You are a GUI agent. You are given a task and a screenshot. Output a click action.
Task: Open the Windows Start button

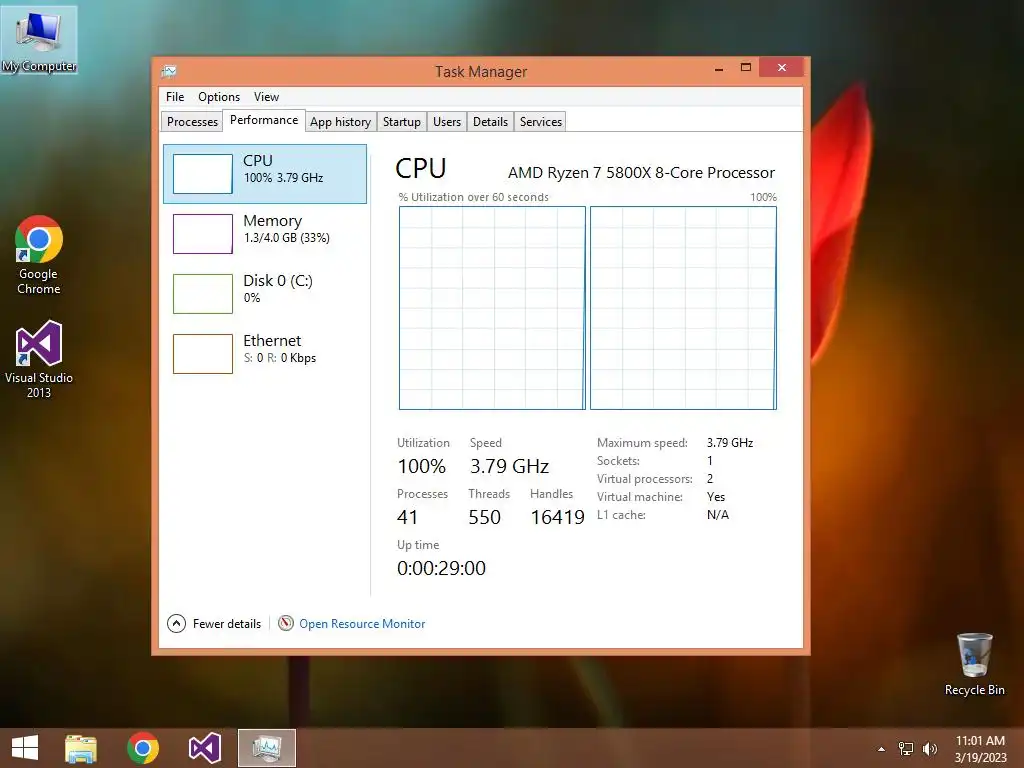tap(25, 748)
